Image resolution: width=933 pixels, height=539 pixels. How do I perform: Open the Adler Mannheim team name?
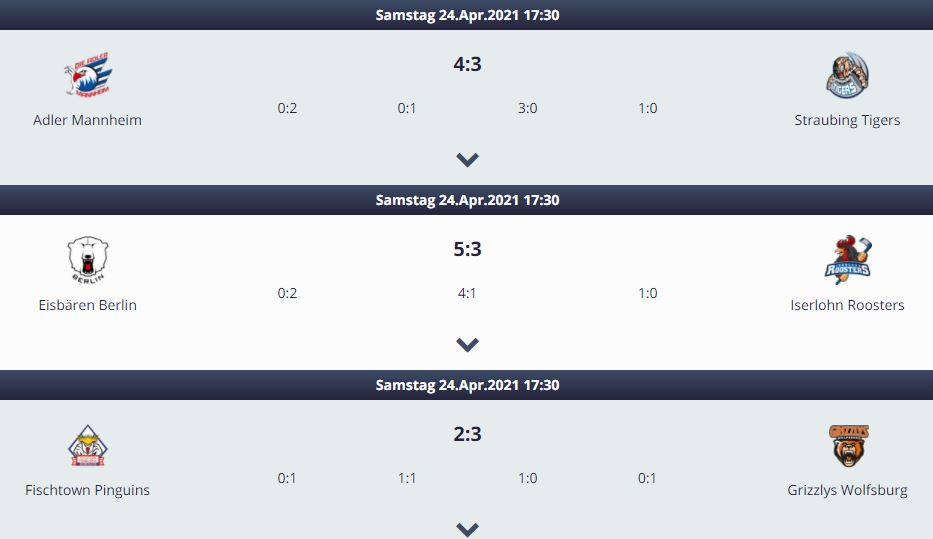[87, 120]
